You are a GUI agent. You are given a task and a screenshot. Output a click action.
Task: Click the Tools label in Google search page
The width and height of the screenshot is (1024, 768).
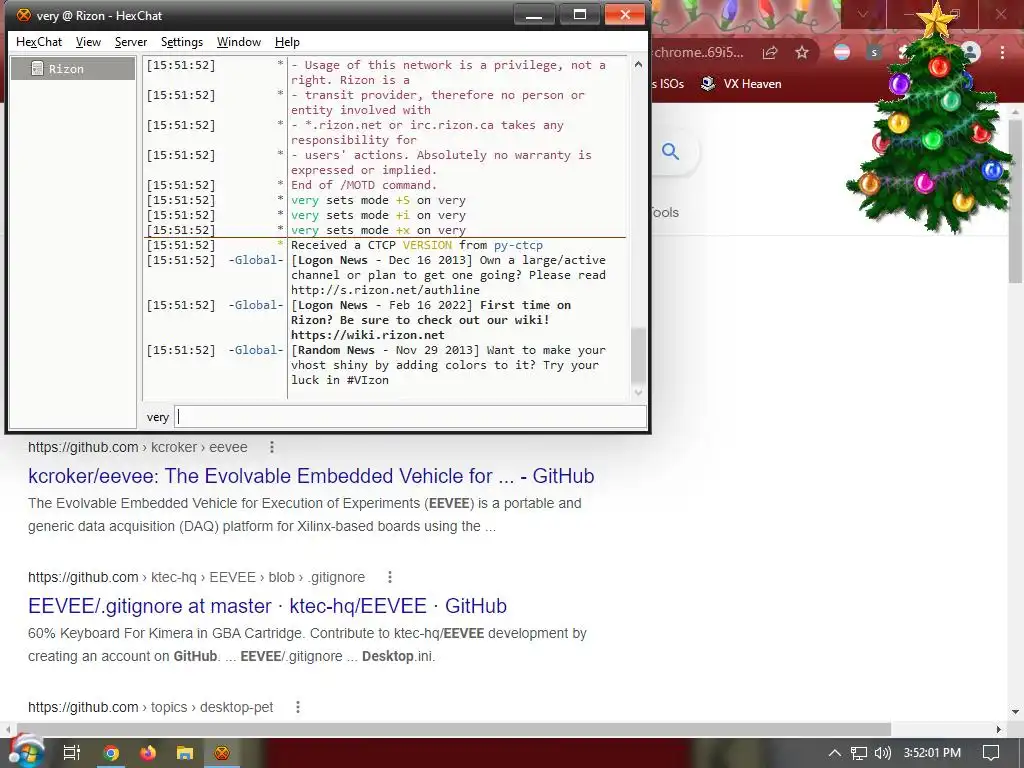(x=665, y=212)
